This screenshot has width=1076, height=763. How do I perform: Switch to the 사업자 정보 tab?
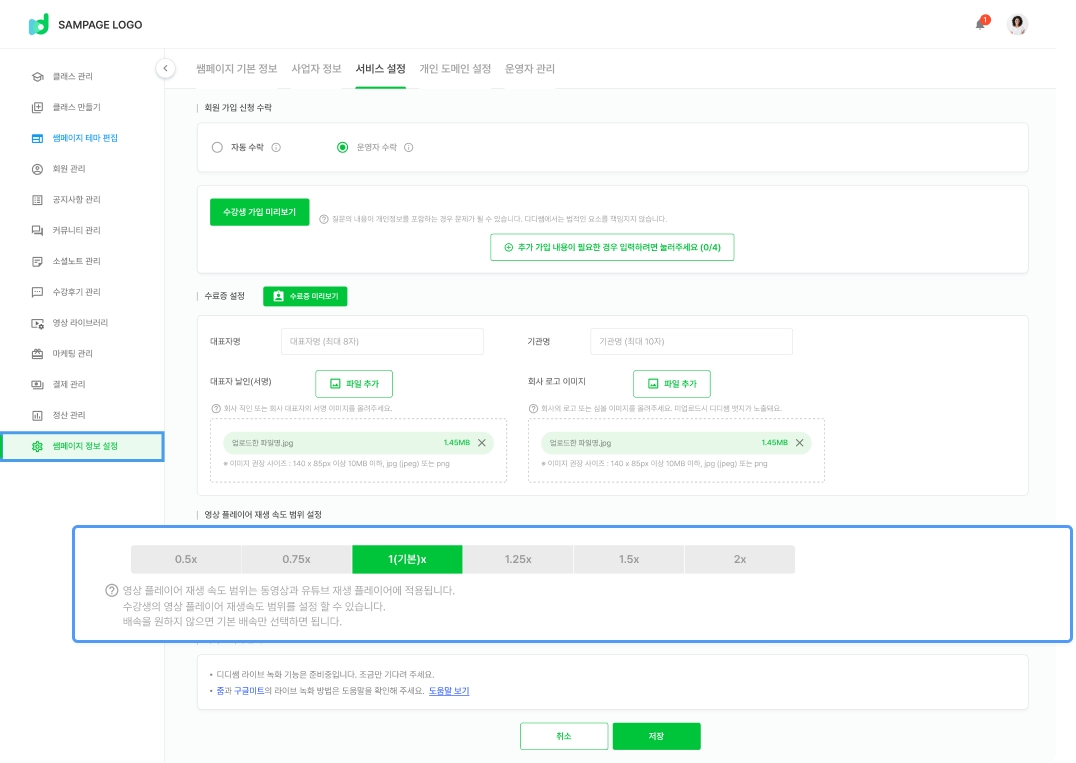point(316,69)
